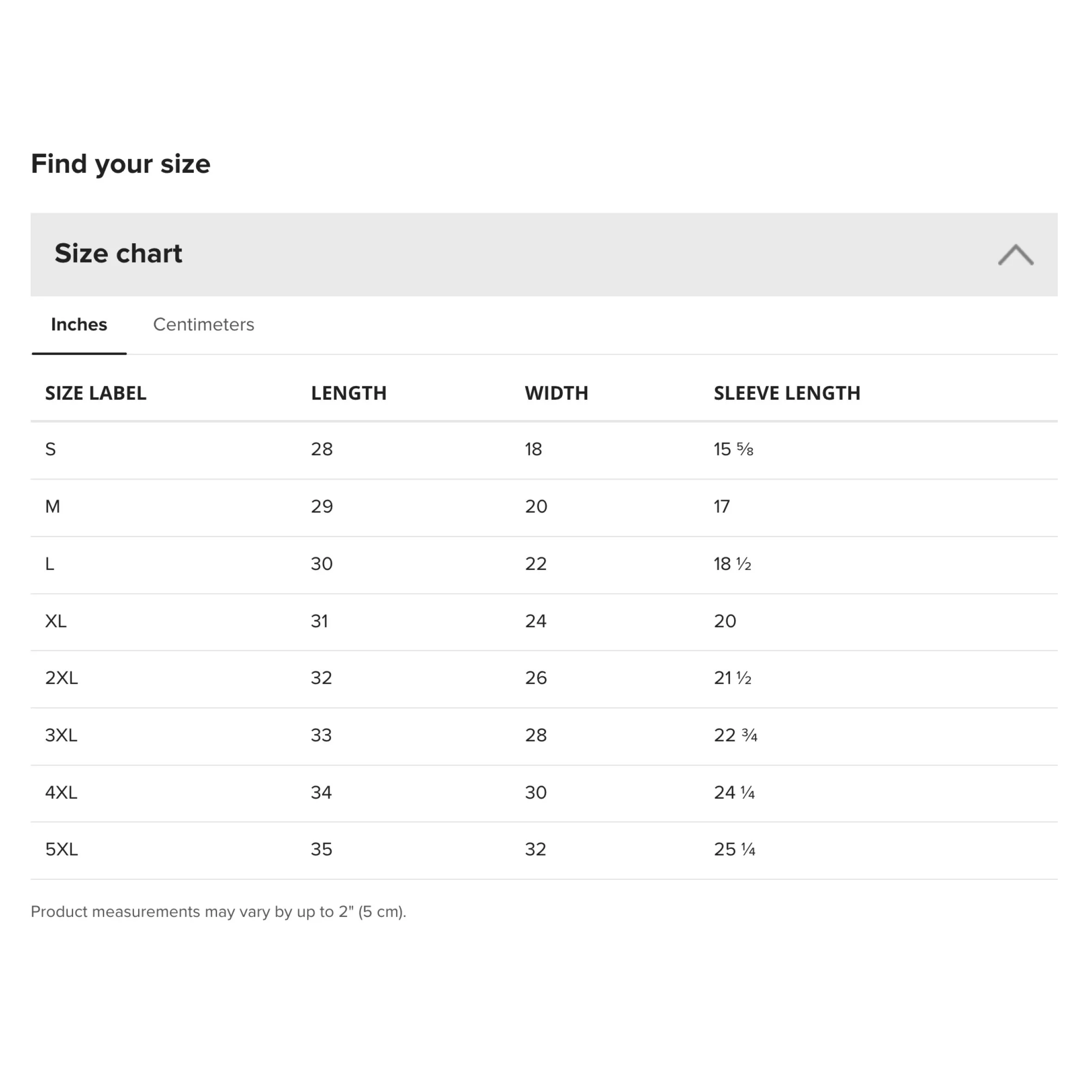Select the 5XL size label

coord(61,850)
